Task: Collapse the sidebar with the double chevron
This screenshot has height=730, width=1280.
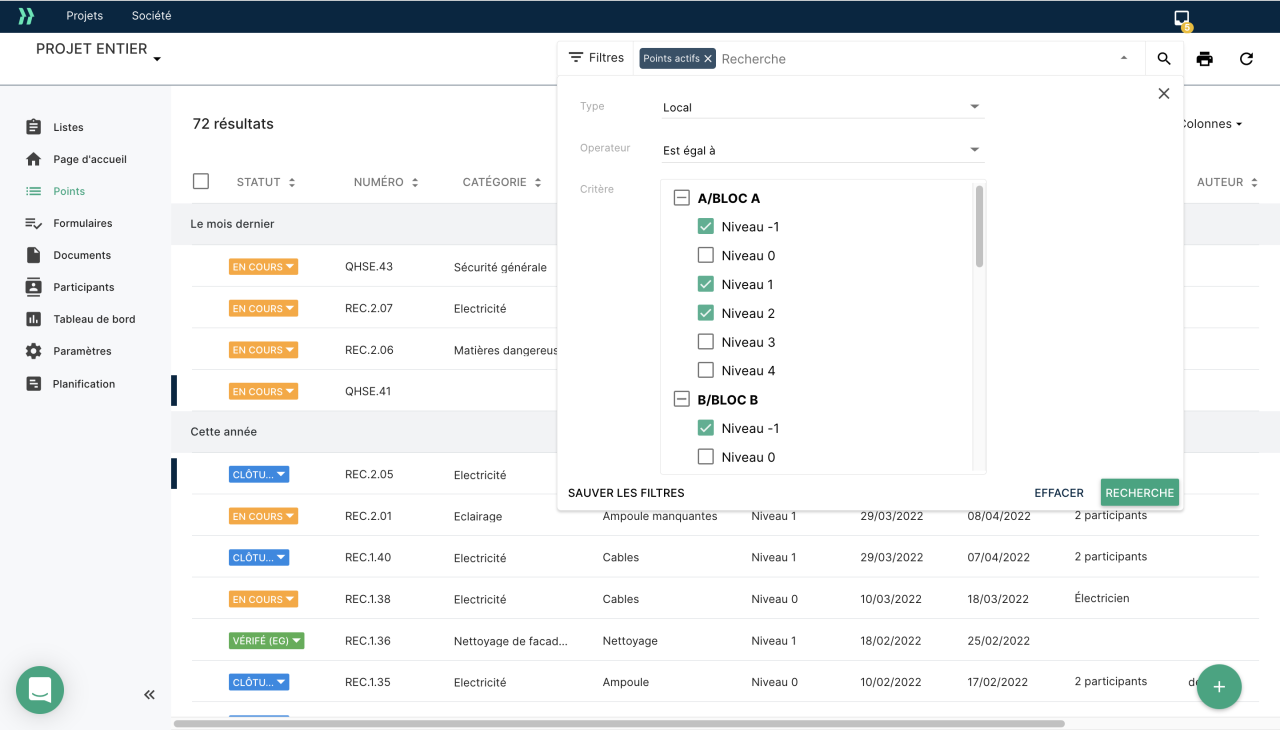Action: coord(149,694)
